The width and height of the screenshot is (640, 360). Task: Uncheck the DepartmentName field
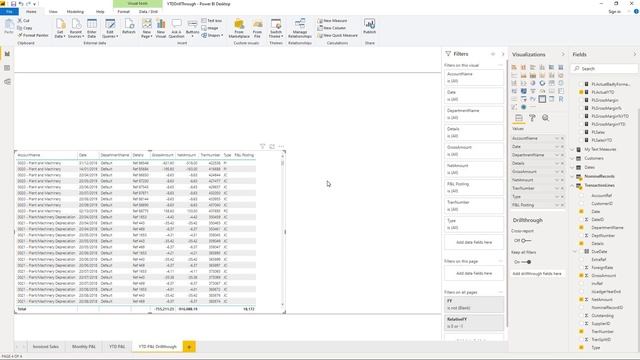(581, 227)
